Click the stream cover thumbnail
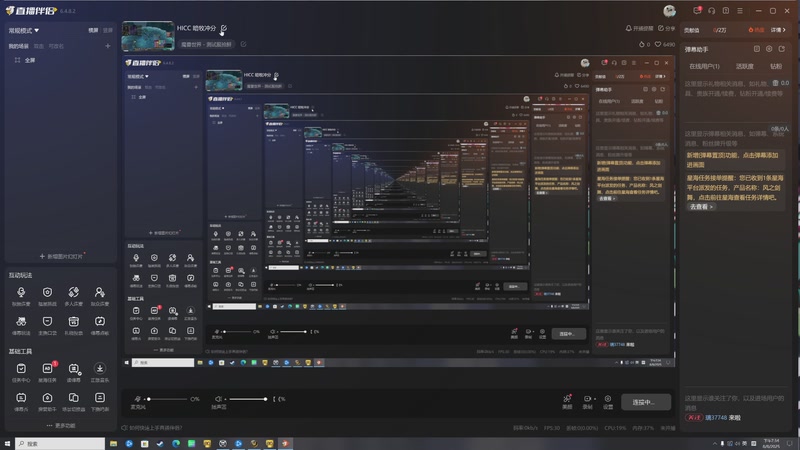This screenshot has height=450, width=800. [148, 36]
